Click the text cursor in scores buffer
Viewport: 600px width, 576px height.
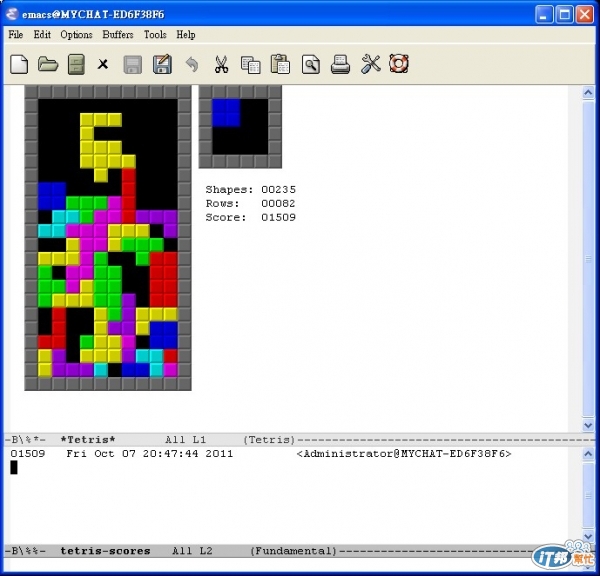click(14, 468)
